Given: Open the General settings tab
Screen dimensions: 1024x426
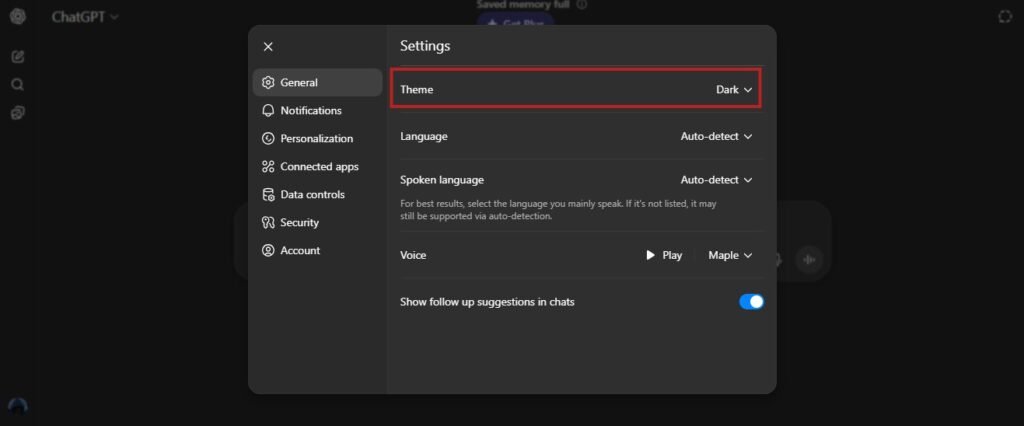Looking at the screenshot, I should (x=317, y=82).
